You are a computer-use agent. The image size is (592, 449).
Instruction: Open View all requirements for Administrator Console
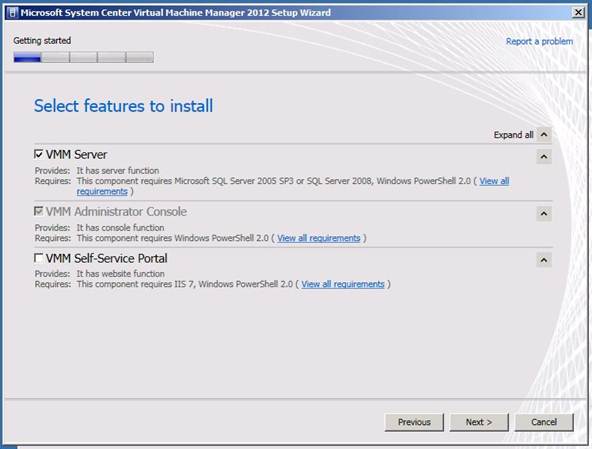(319, 238)
